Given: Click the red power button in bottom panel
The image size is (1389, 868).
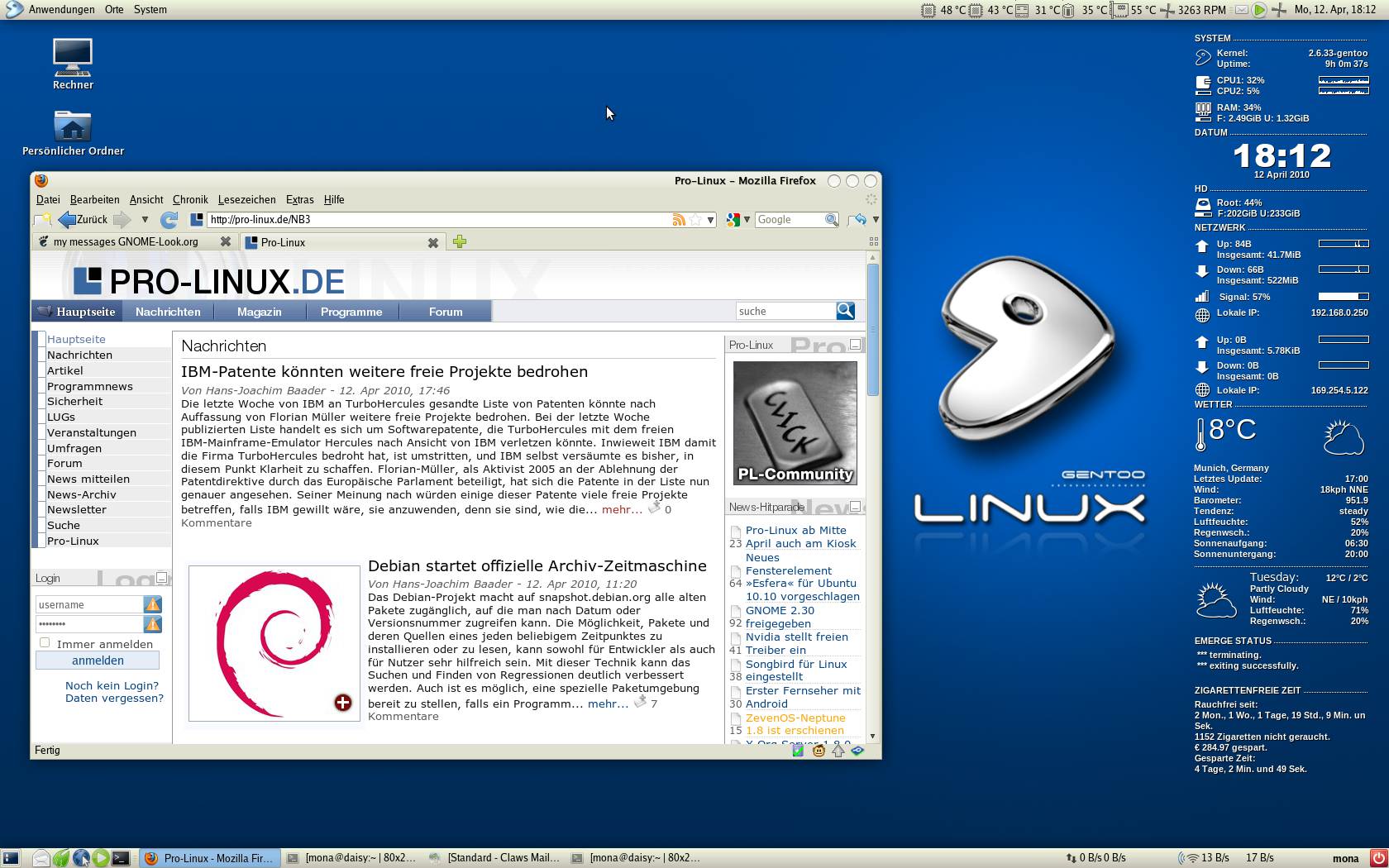Looking at the screenshot, I should click(1378, 858).
